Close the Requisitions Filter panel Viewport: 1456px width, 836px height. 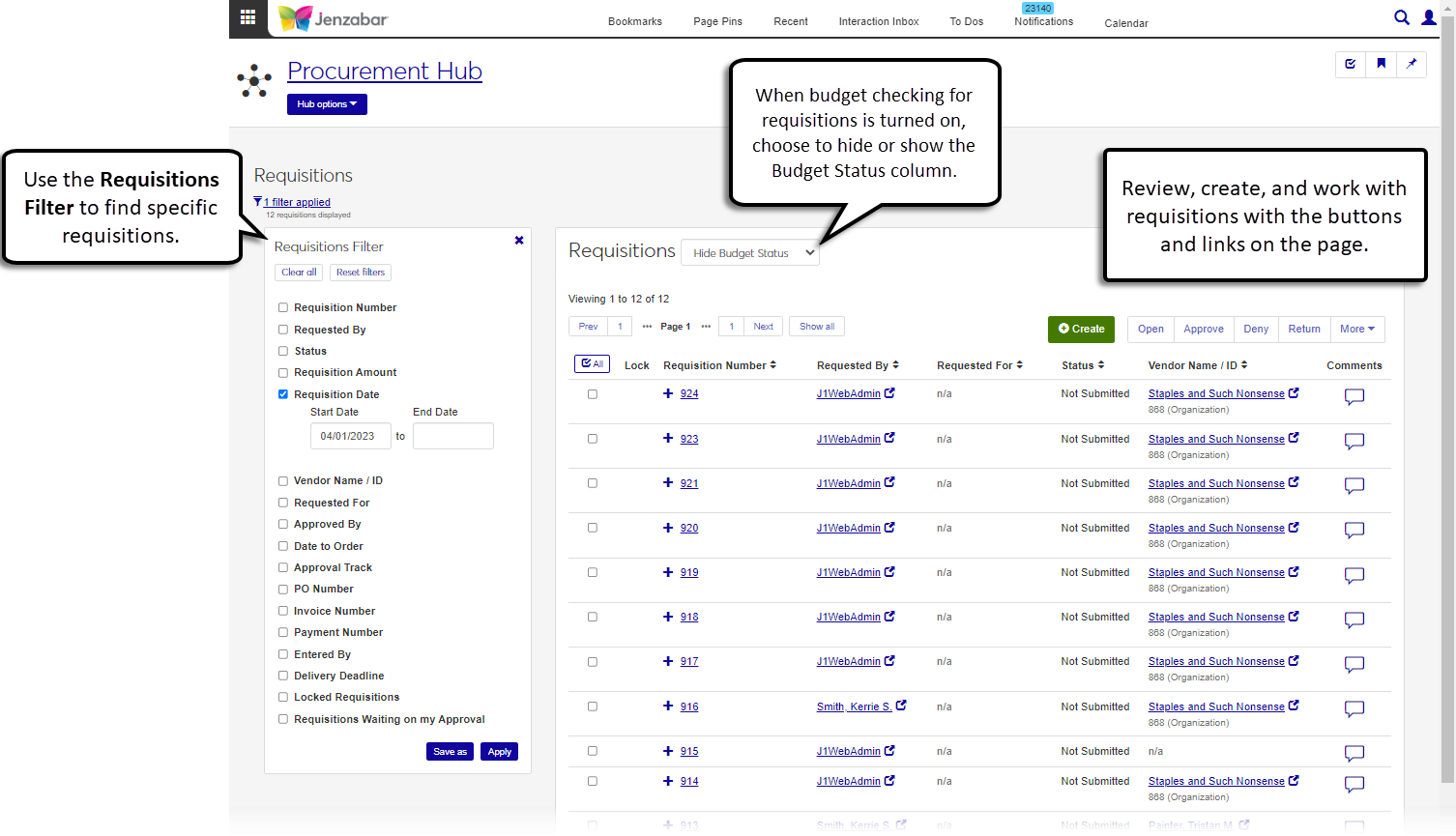click(519, 241)
